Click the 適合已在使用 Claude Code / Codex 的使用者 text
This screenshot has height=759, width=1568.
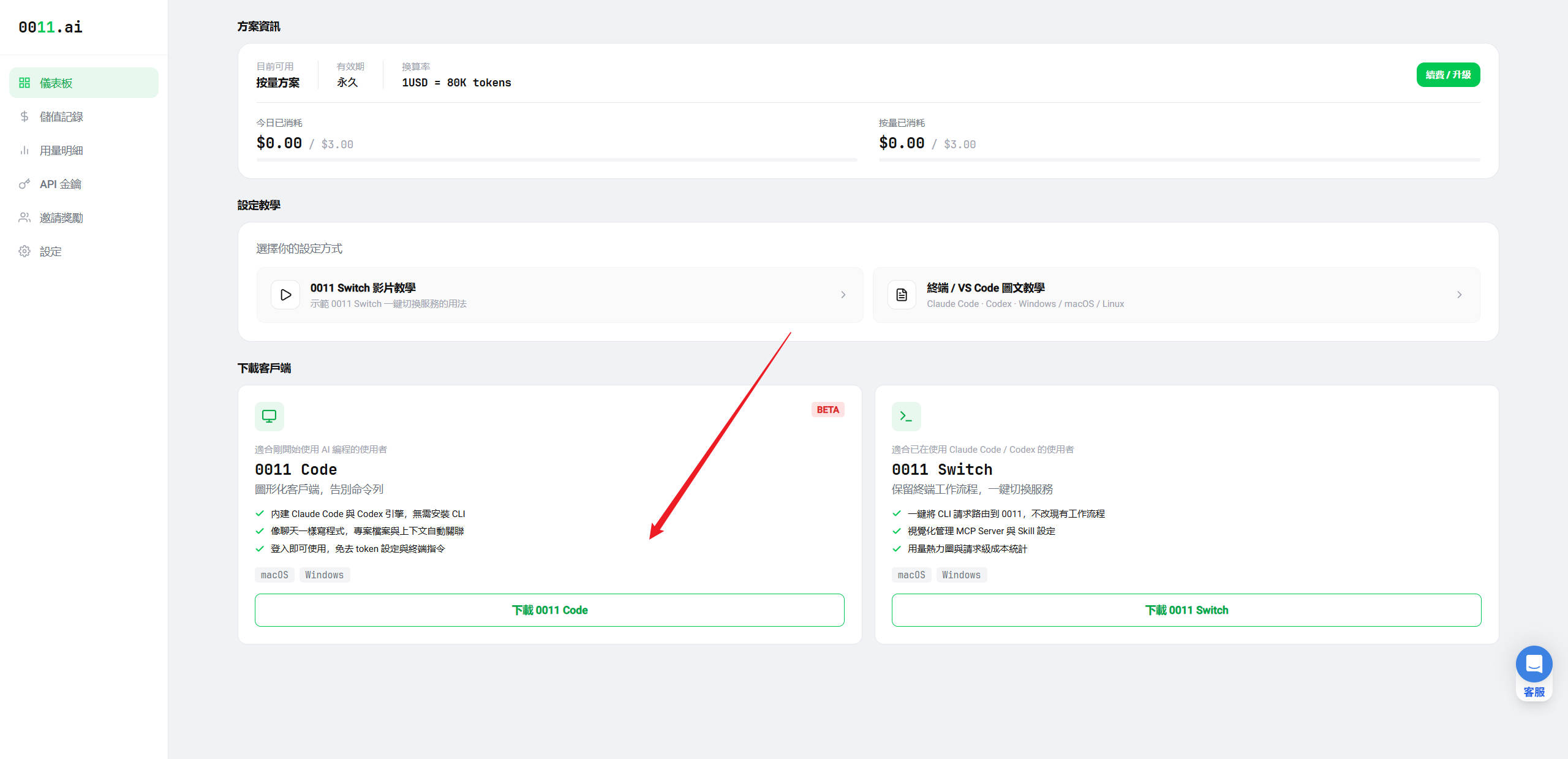983,450
